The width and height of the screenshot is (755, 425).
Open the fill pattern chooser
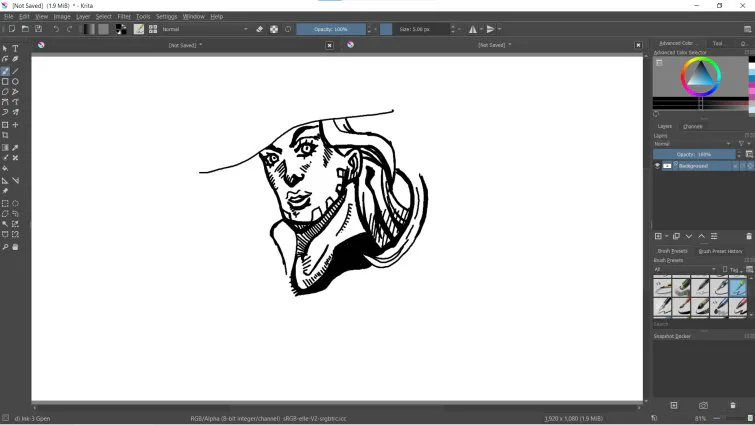point(104,29)
